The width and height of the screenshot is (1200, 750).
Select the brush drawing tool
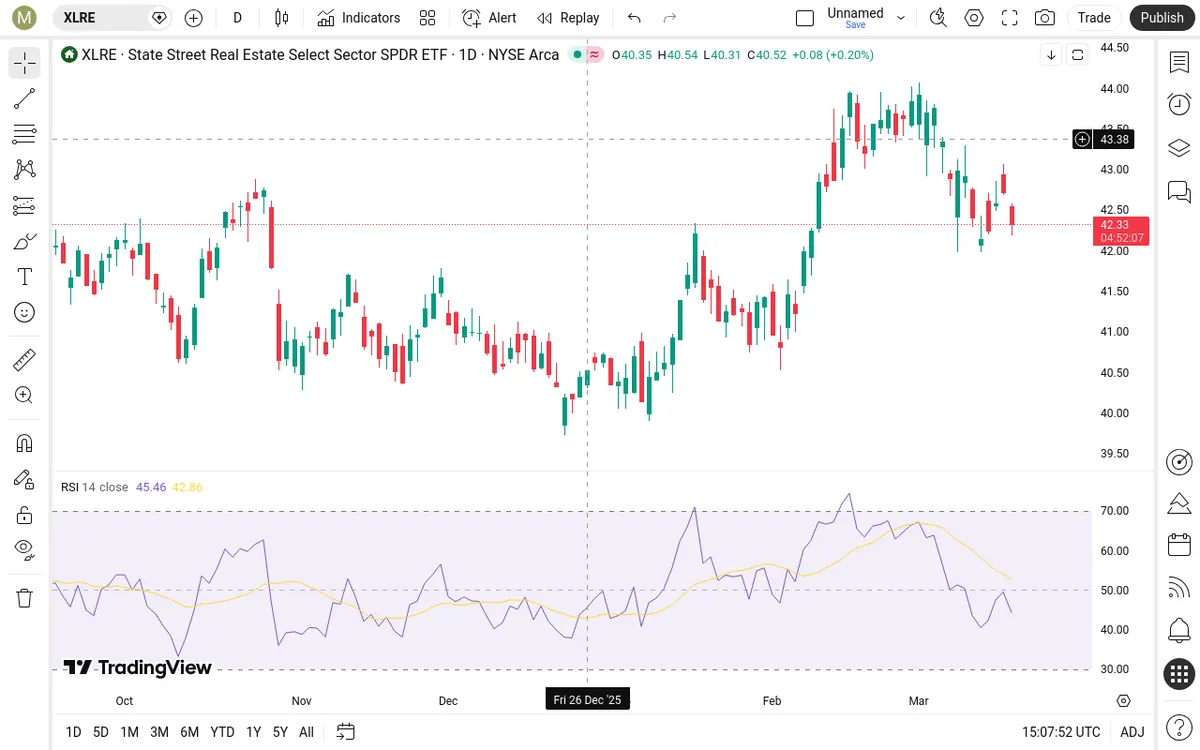click(25, 241)
